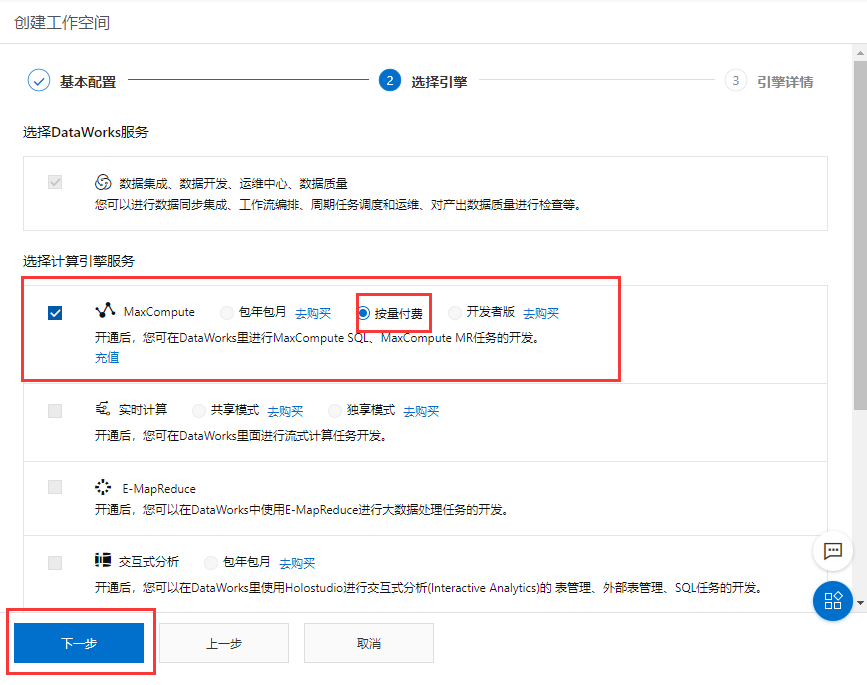The width and height of the screenshot is (867, 685).
Task: Click the scrollbar down arrow
Action: (x=860, y=603)
